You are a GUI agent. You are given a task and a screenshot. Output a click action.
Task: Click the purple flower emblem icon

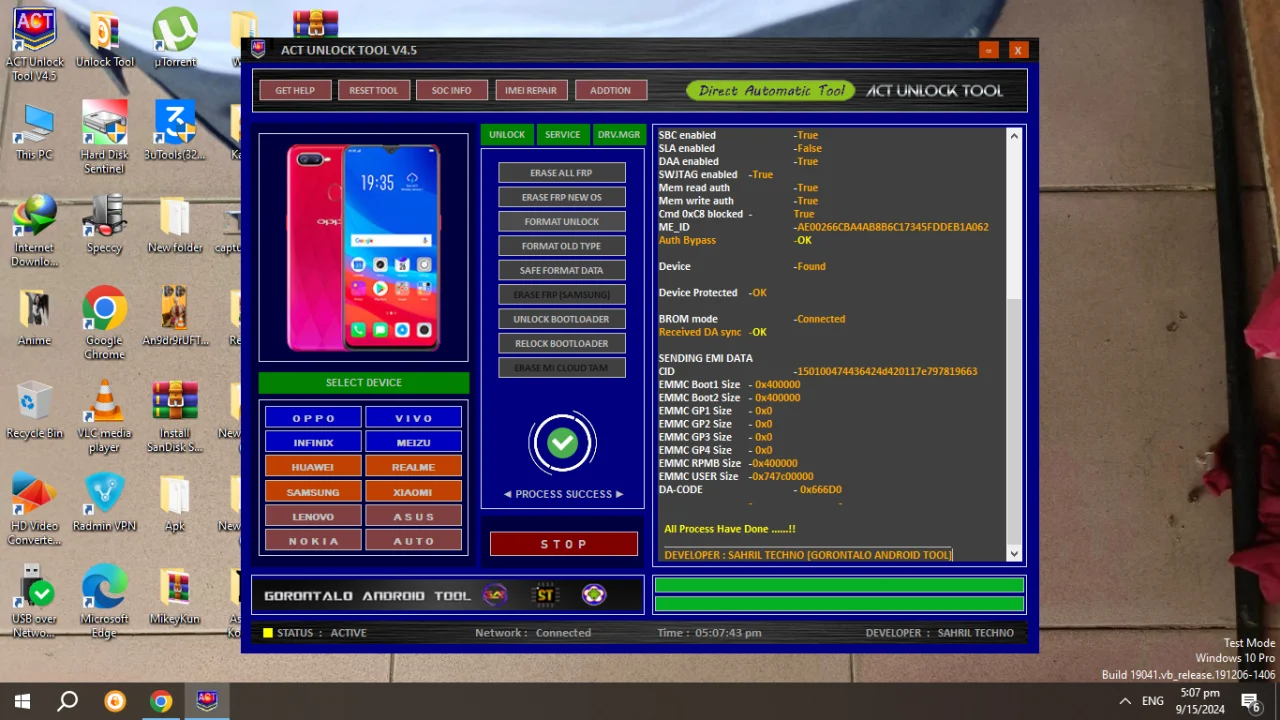click(594, 595)
